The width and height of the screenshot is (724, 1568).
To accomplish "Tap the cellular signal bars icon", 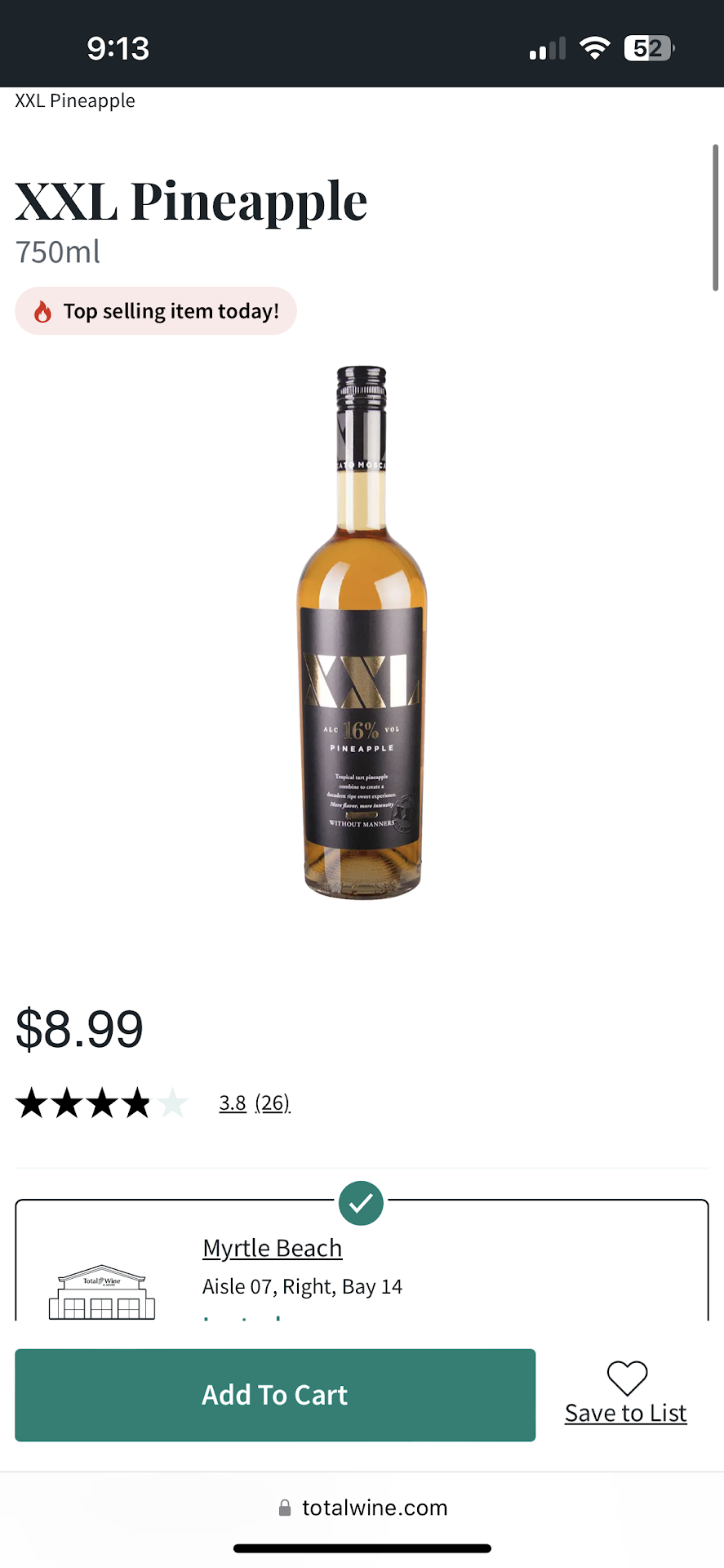I will coord(547,49).
